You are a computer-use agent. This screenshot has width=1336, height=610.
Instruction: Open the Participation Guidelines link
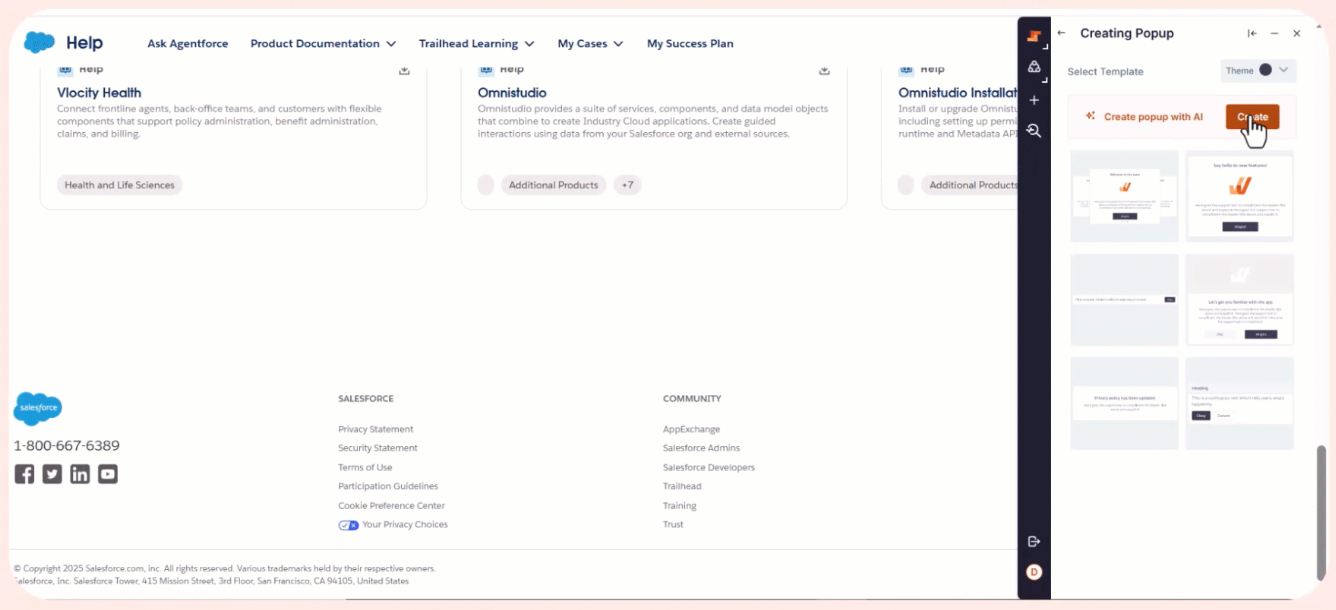[x=388, y=486]
